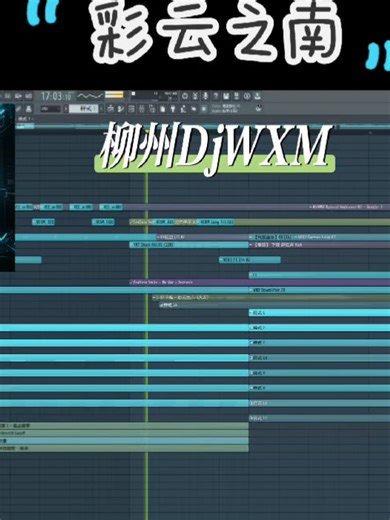Click the yellow CPU usage meter

tap(114, 95)
